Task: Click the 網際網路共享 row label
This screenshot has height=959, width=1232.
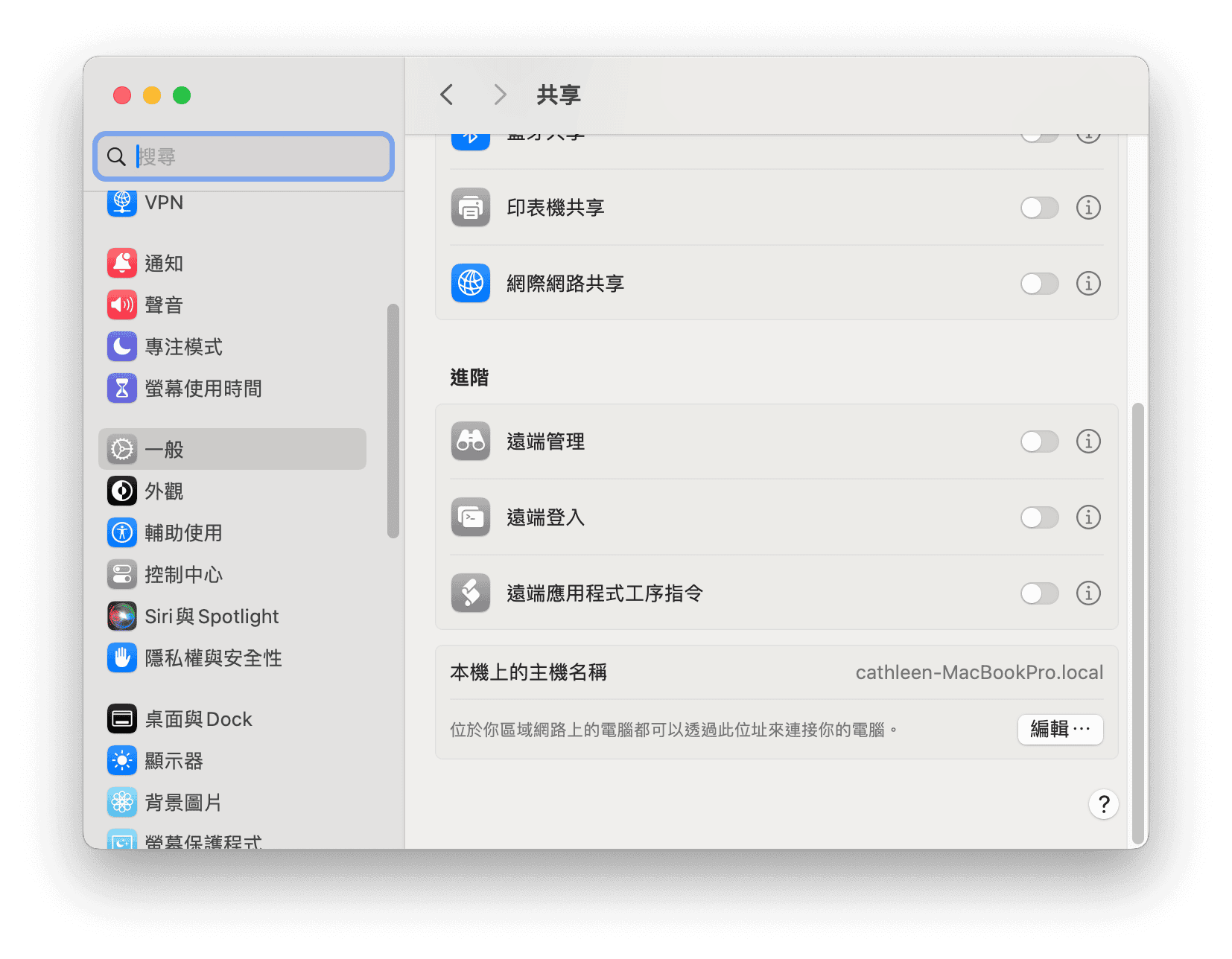Action: [x=565, y=284]
